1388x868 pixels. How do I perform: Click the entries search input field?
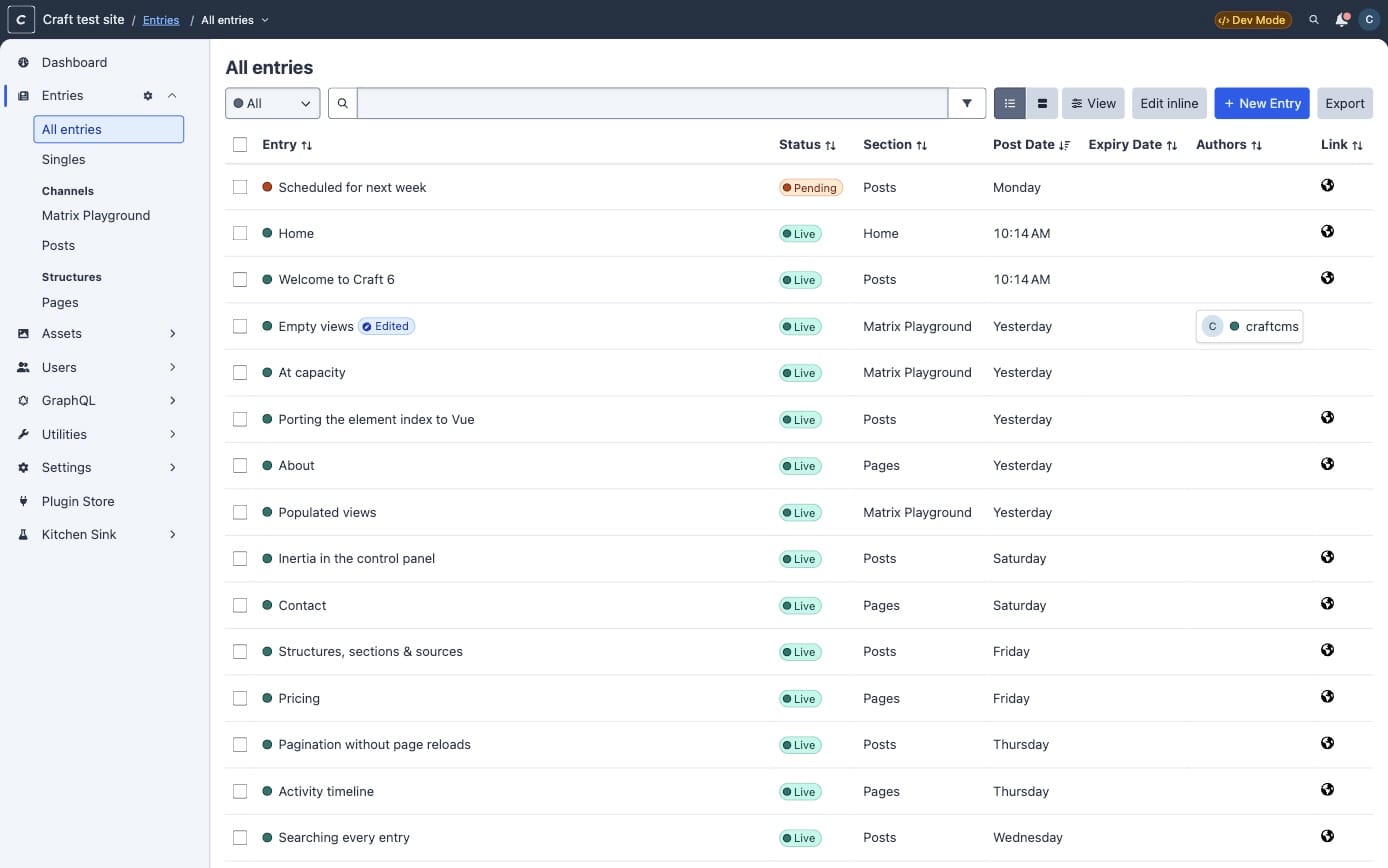[652, 103]
